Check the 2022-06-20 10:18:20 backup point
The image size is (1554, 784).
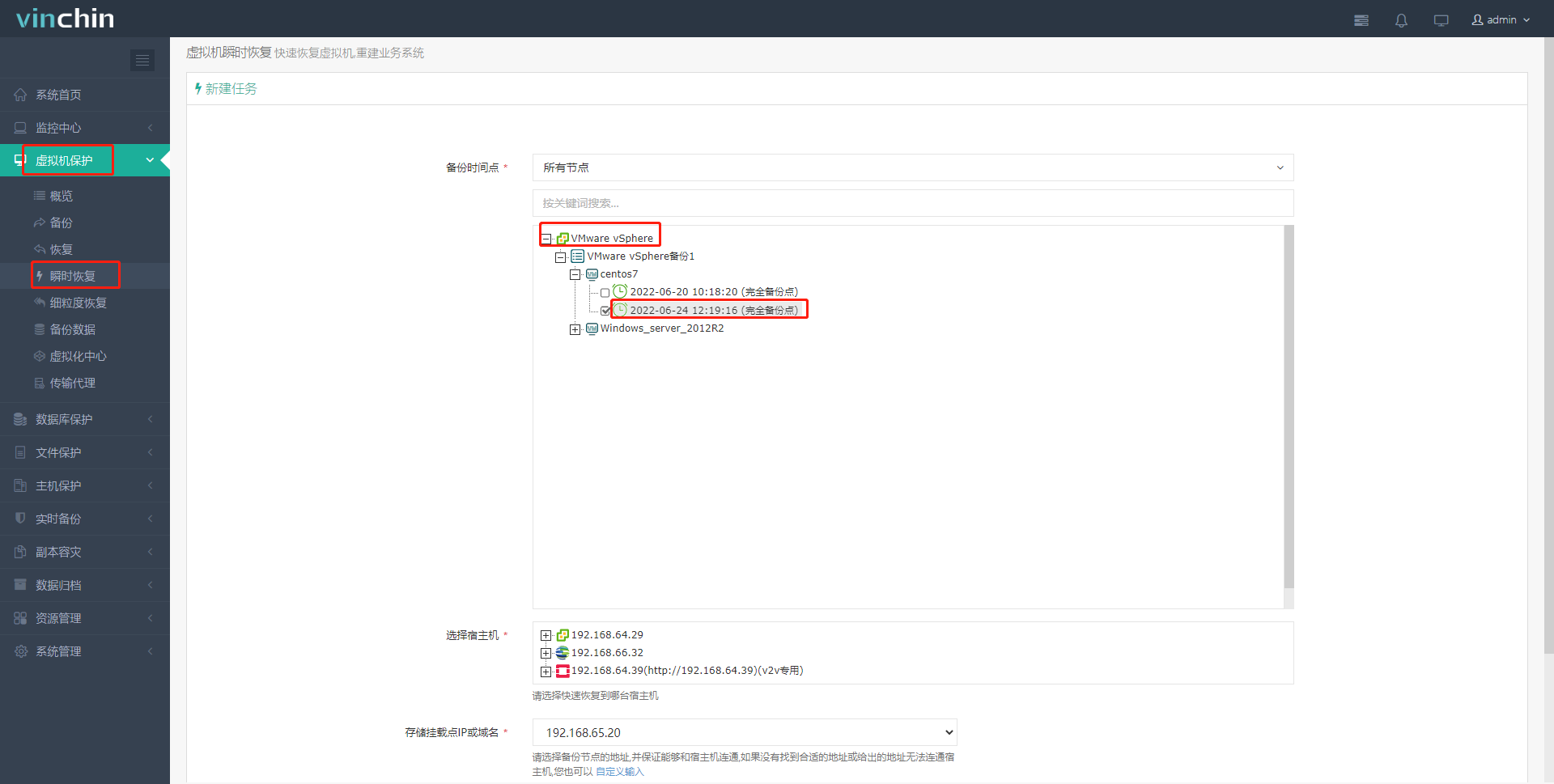point(605,293)
